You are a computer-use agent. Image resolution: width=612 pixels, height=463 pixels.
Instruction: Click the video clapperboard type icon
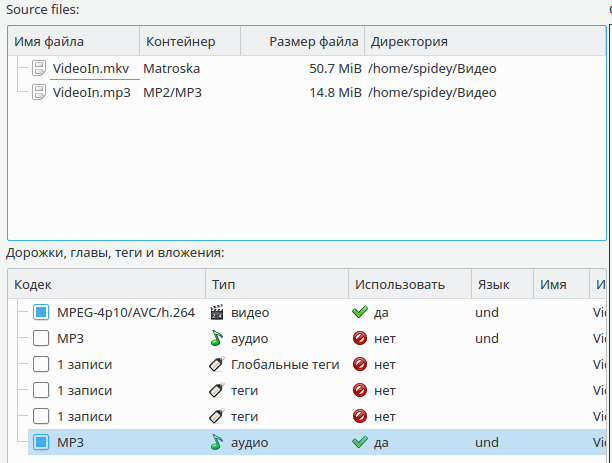pyautogui.click(x=217, y=312)
